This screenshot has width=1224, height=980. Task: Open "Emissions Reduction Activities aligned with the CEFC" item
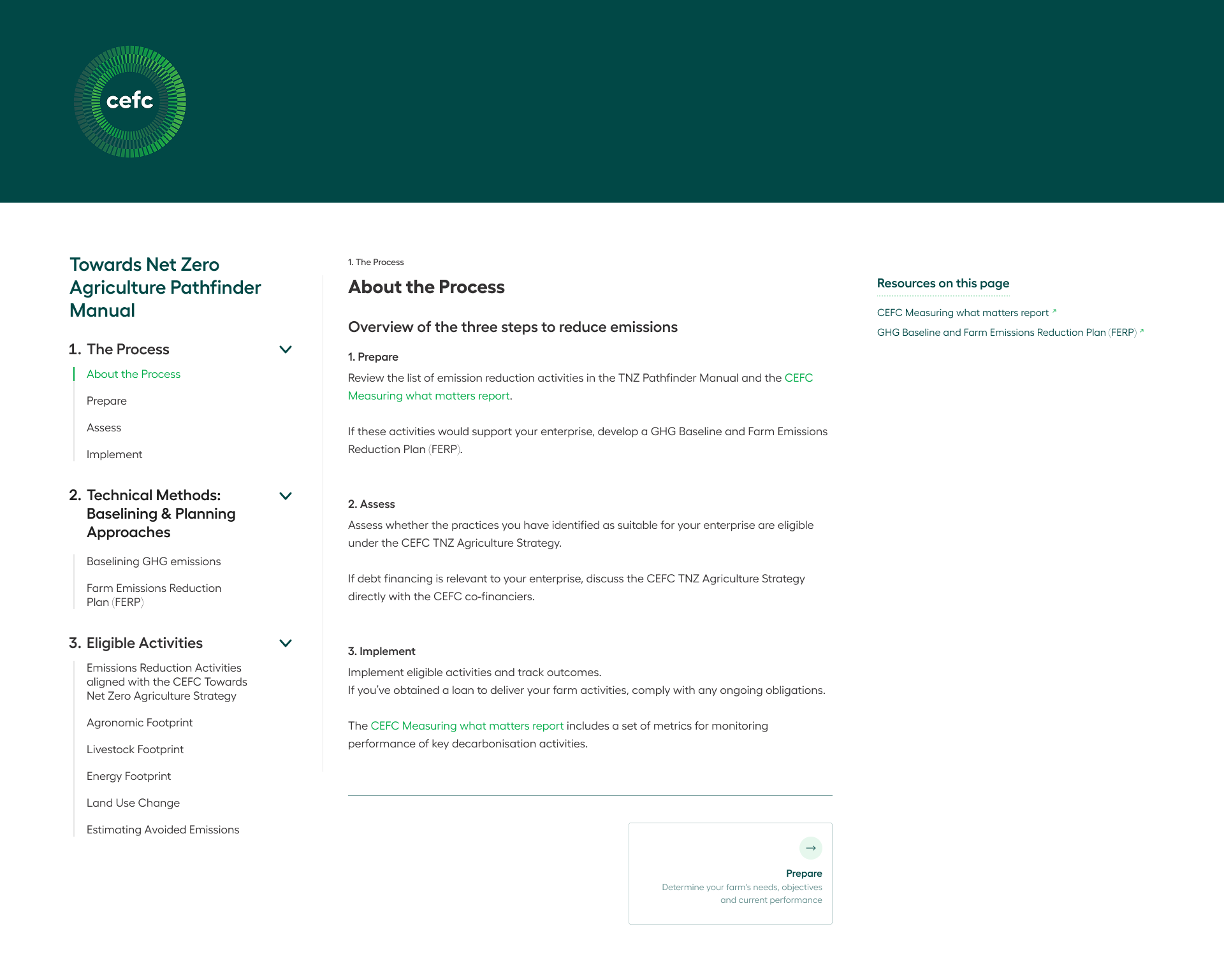click(167, 682)
